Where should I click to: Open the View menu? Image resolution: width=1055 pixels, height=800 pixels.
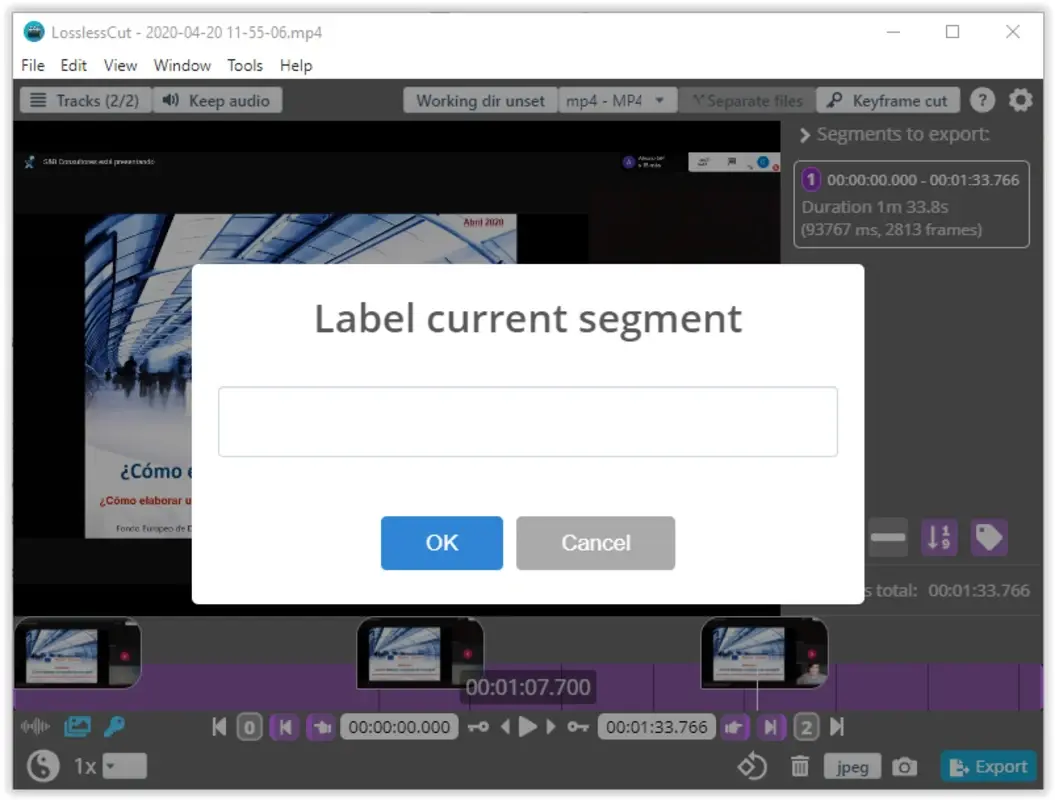click(120, 65)
